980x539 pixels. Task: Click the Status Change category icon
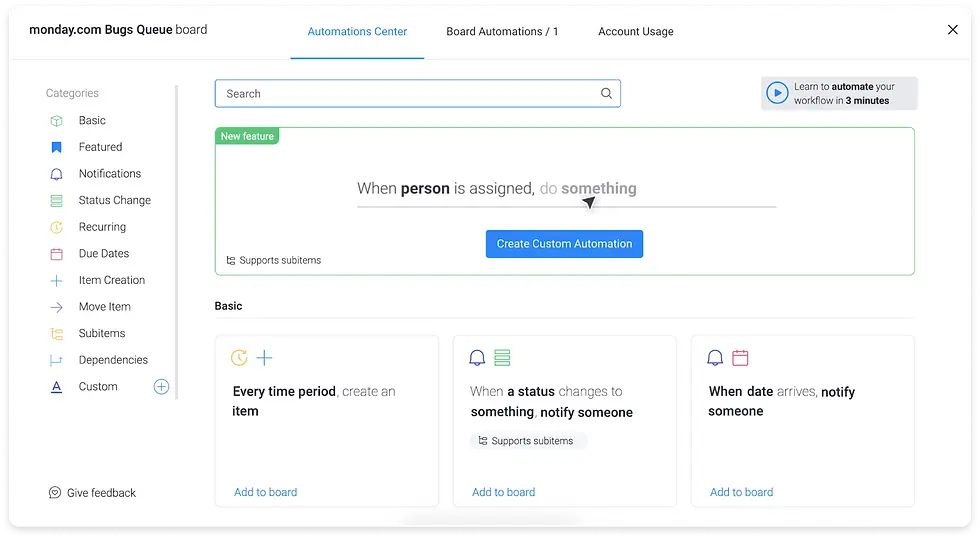point(57,201)
